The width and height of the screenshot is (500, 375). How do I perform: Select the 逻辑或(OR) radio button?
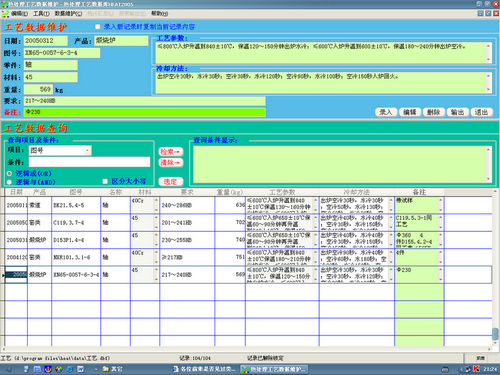[9, 173]
